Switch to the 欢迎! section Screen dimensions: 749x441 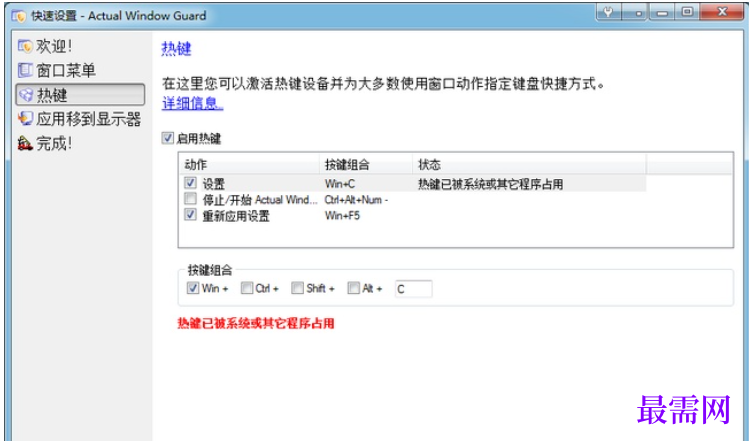[54, 46]
